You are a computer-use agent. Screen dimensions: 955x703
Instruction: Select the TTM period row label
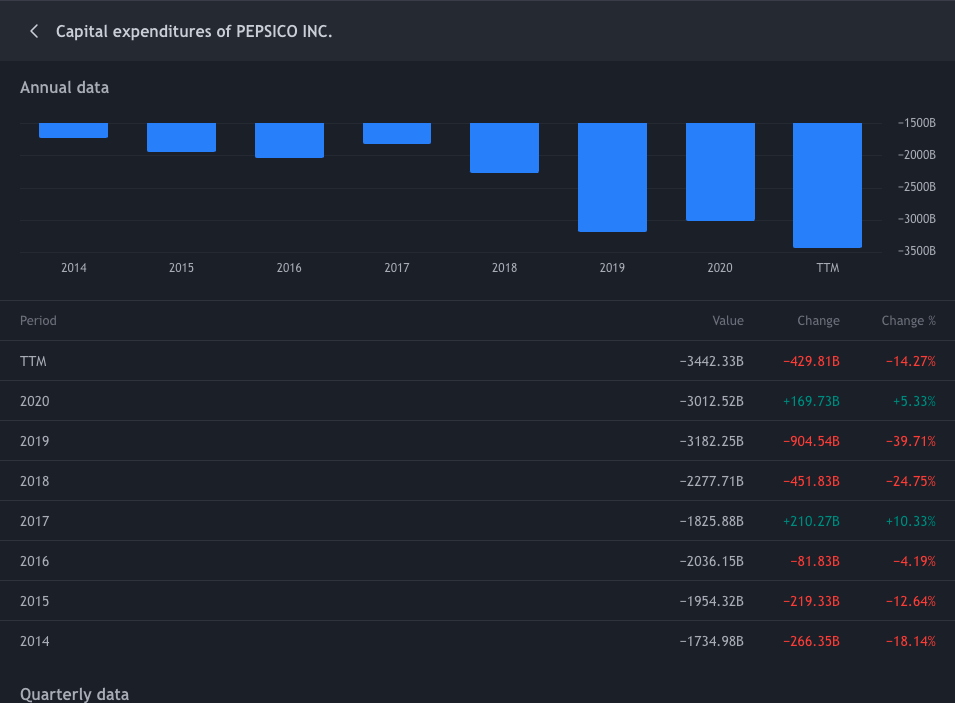click(x=33, y=361)
